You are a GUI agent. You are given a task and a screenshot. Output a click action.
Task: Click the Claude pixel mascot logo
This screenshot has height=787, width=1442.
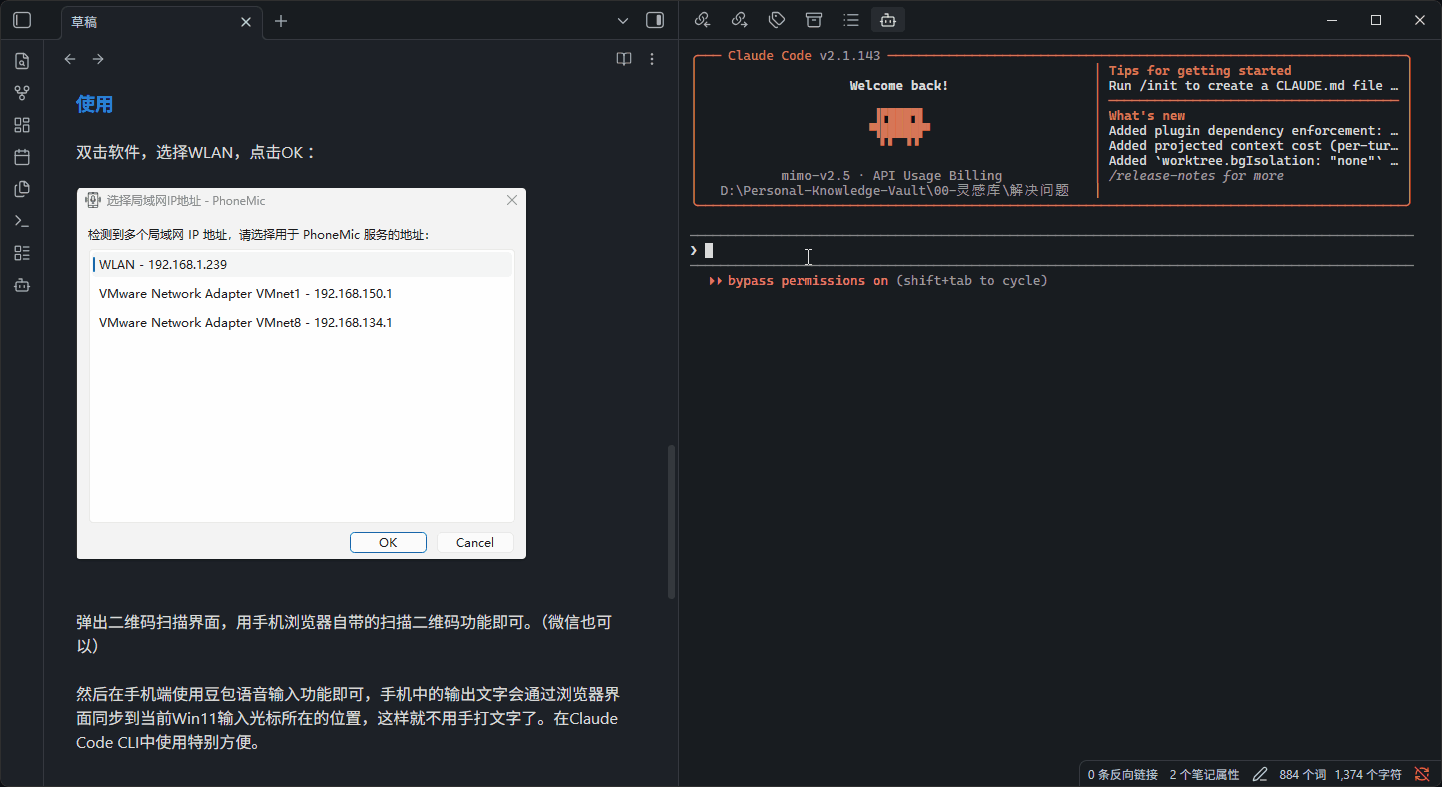[x=899, y=125]
